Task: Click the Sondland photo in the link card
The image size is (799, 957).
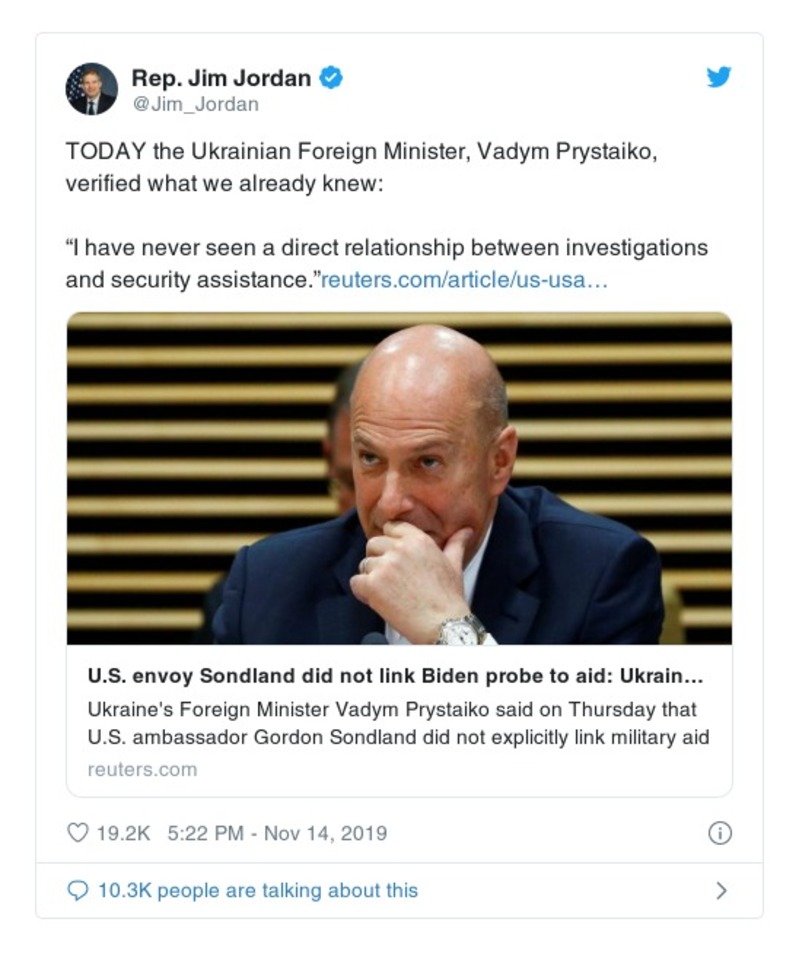Action: [x=399, y=478]
